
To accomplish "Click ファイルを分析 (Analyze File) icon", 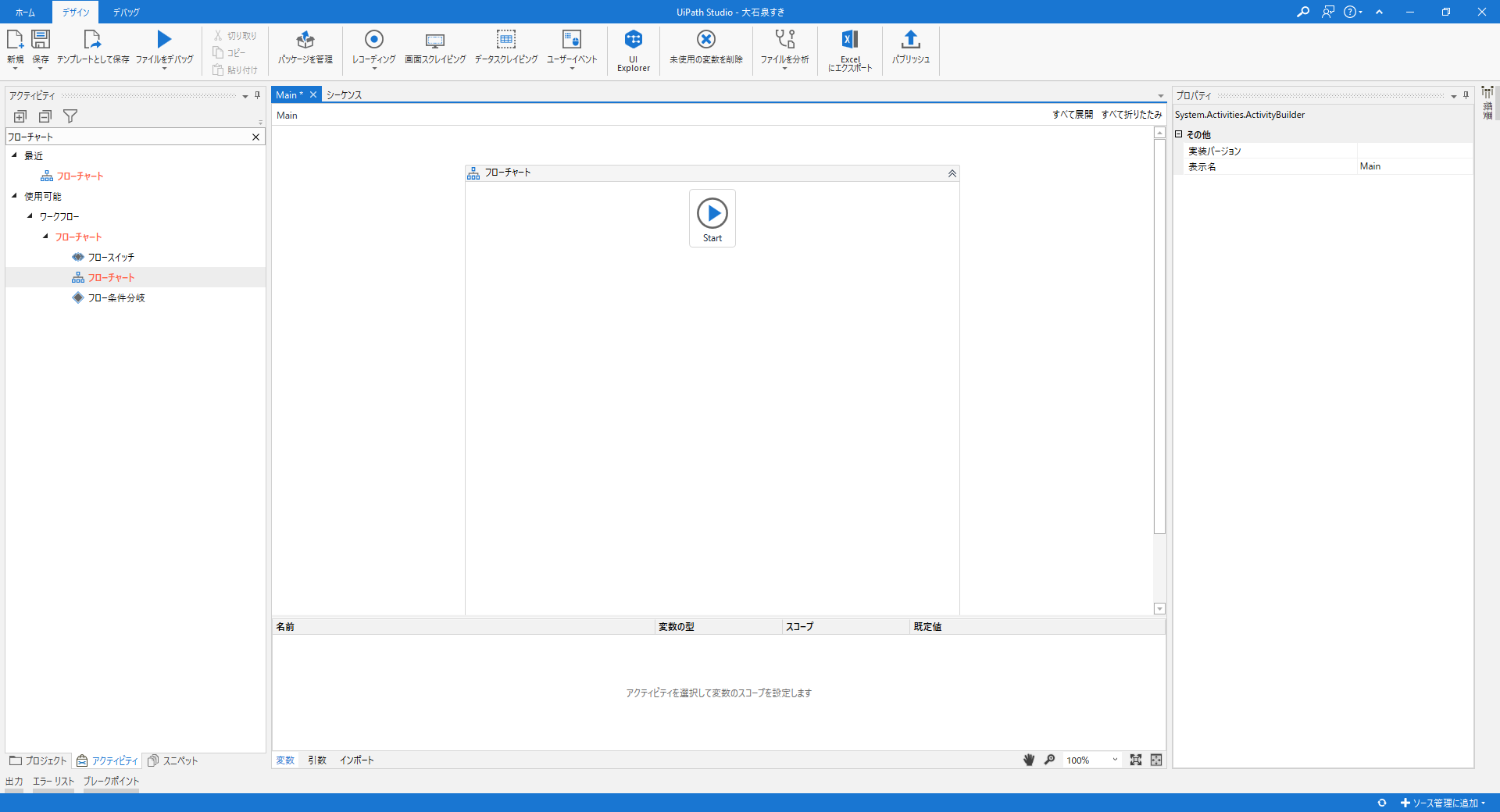I will pos(785,39).
